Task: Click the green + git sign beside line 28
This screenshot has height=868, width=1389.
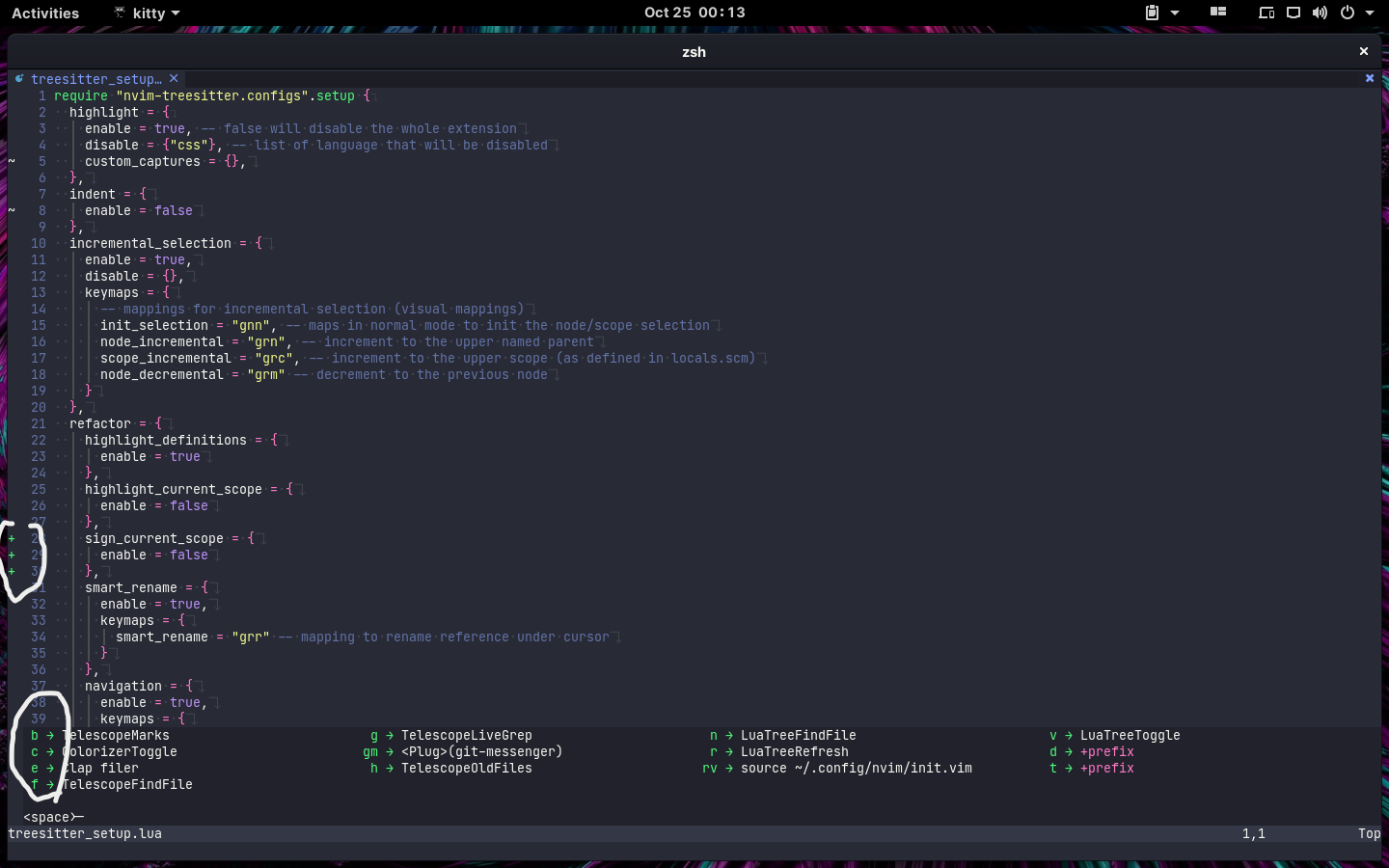Action: pyautogui.click(x=12, y=538)
